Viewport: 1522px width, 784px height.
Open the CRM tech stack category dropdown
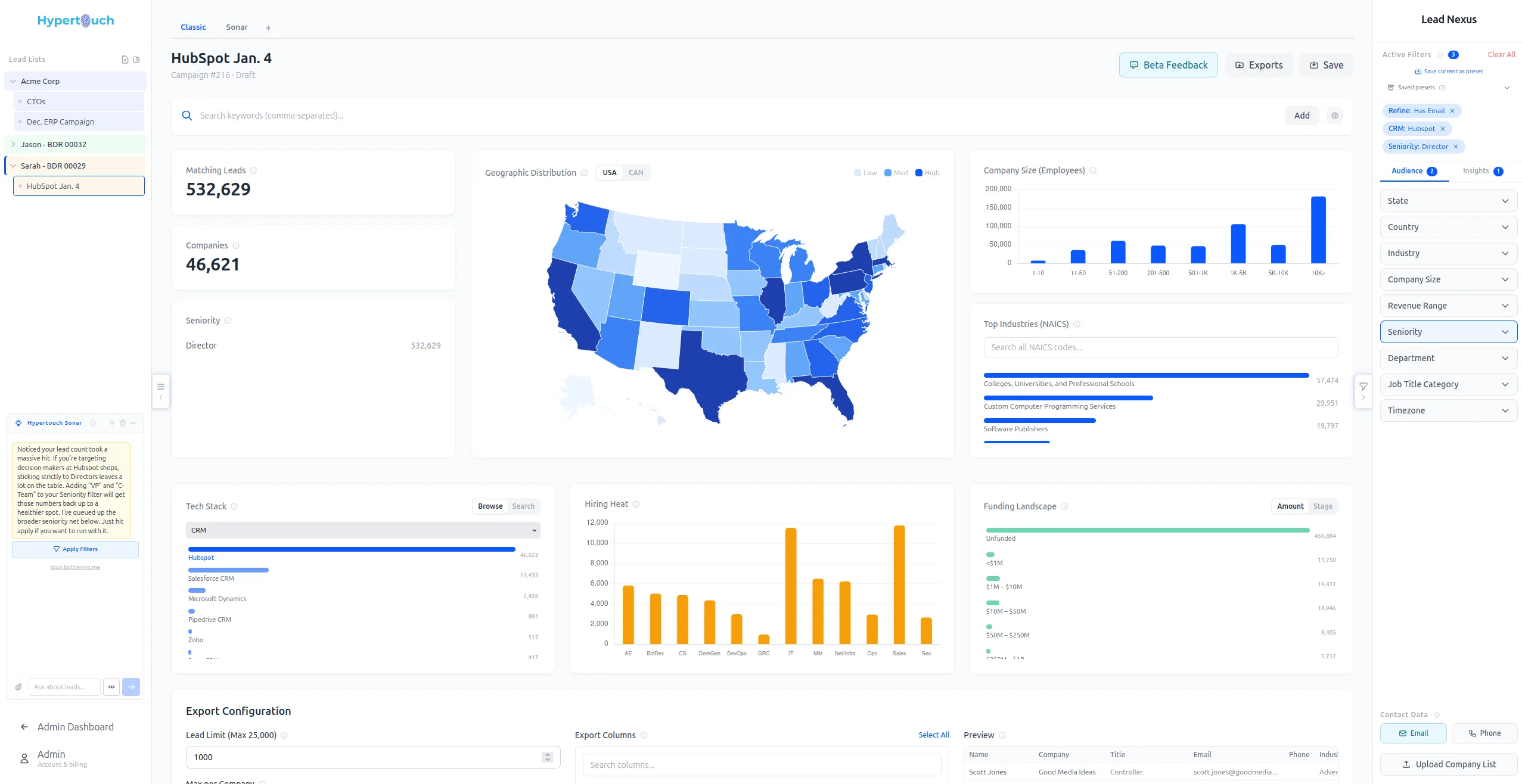363,530
